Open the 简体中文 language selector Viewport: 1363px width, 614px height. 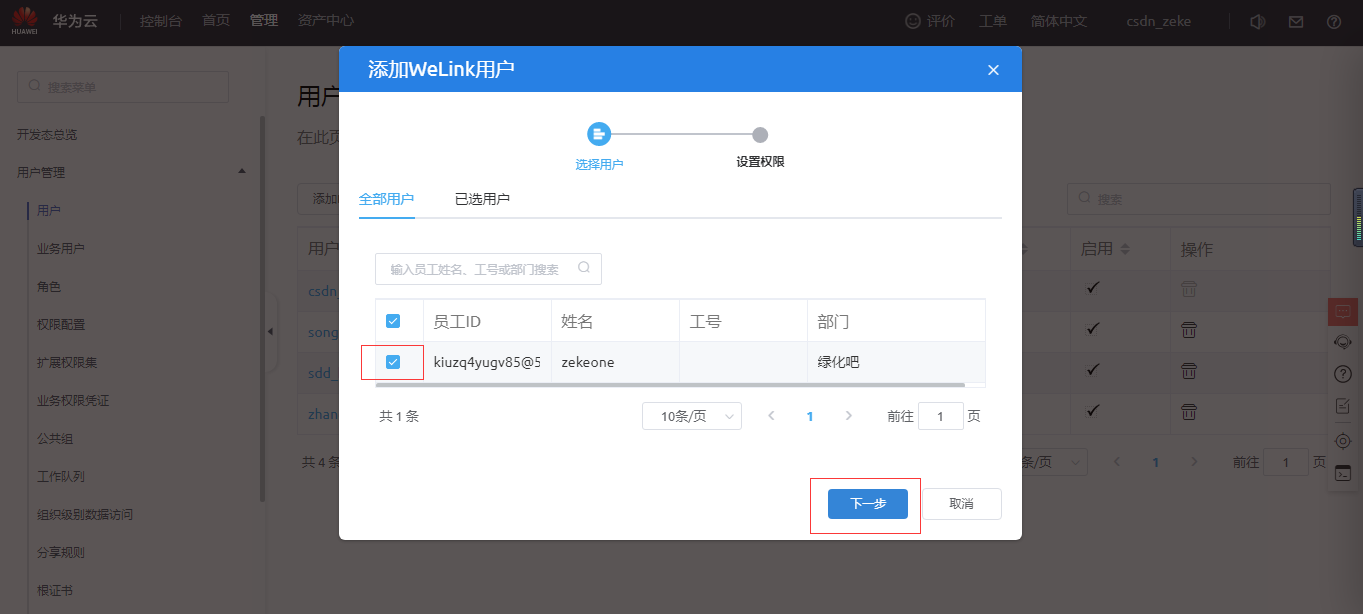1058,21
